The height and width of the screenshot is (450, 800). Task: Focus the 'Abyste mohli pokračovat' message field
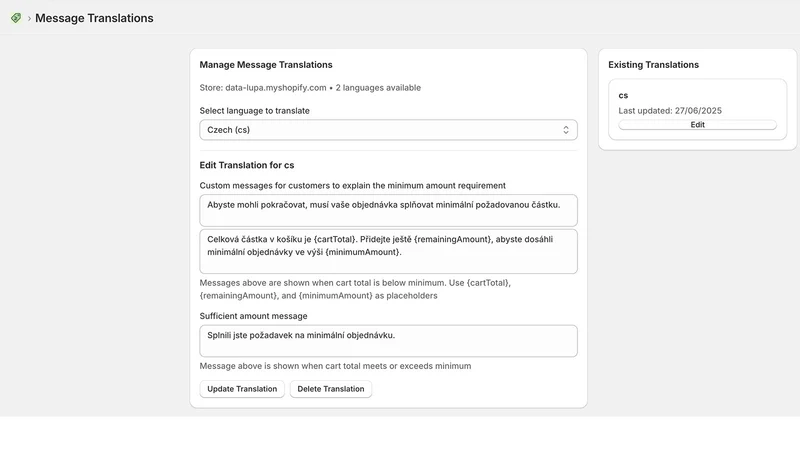pyautogui.click(x=388, y=210)
